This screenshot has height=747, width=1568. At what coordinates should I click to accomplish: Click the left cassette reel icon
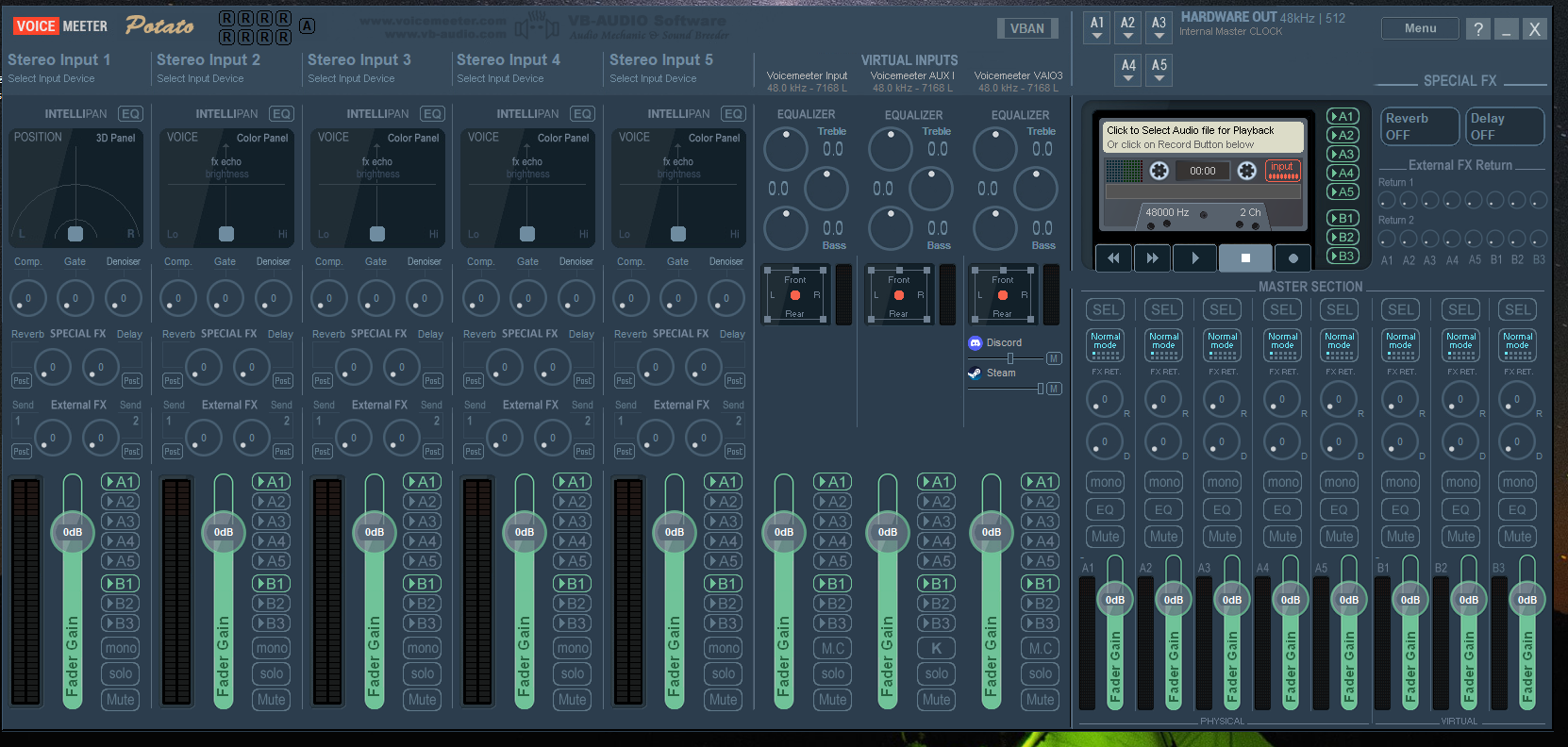(x=1159, y=171)
